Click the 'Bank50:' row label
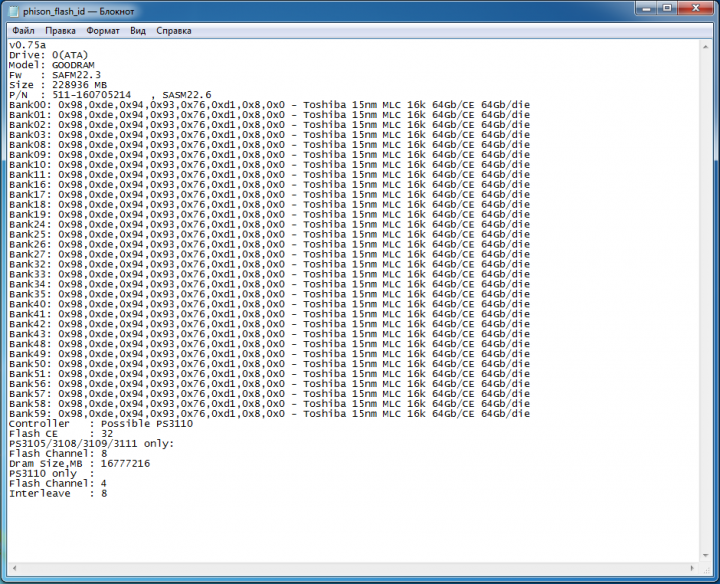 [x=30, y=364]
